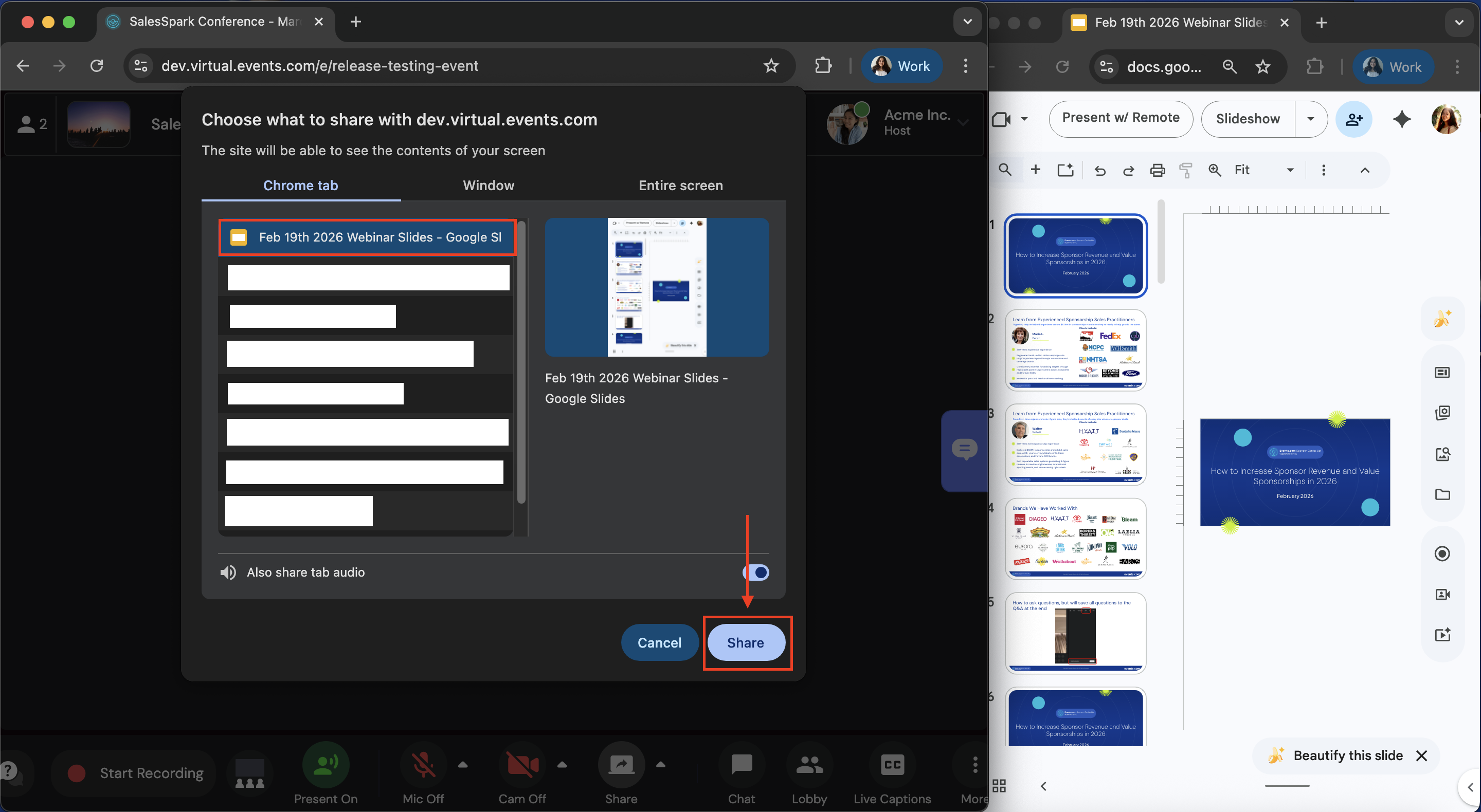1481x812 pixels.
Task: Expand the arrow next to Share button
Action: (x=661, y=764)
